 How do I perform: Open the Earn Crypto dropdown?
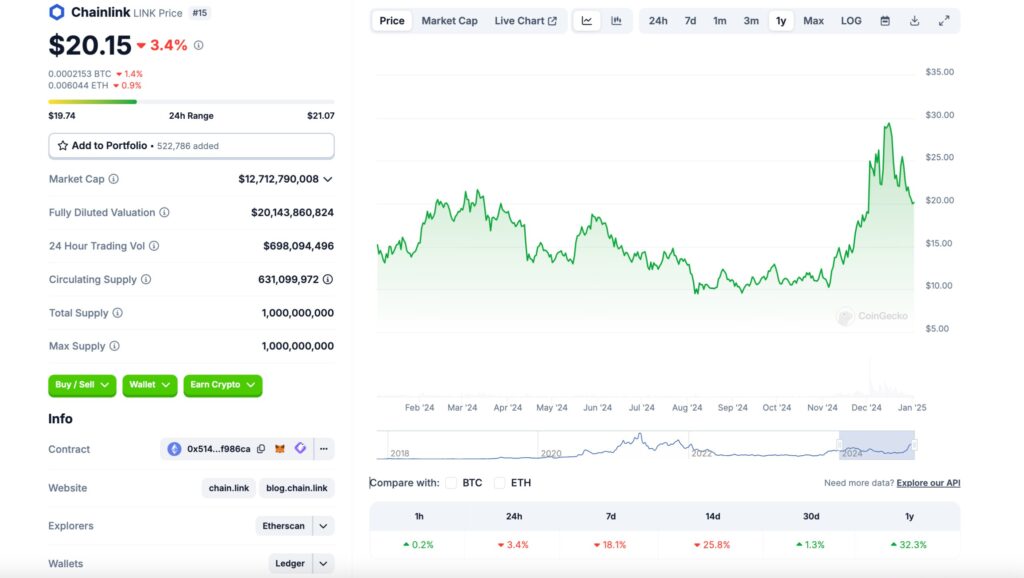223,385
